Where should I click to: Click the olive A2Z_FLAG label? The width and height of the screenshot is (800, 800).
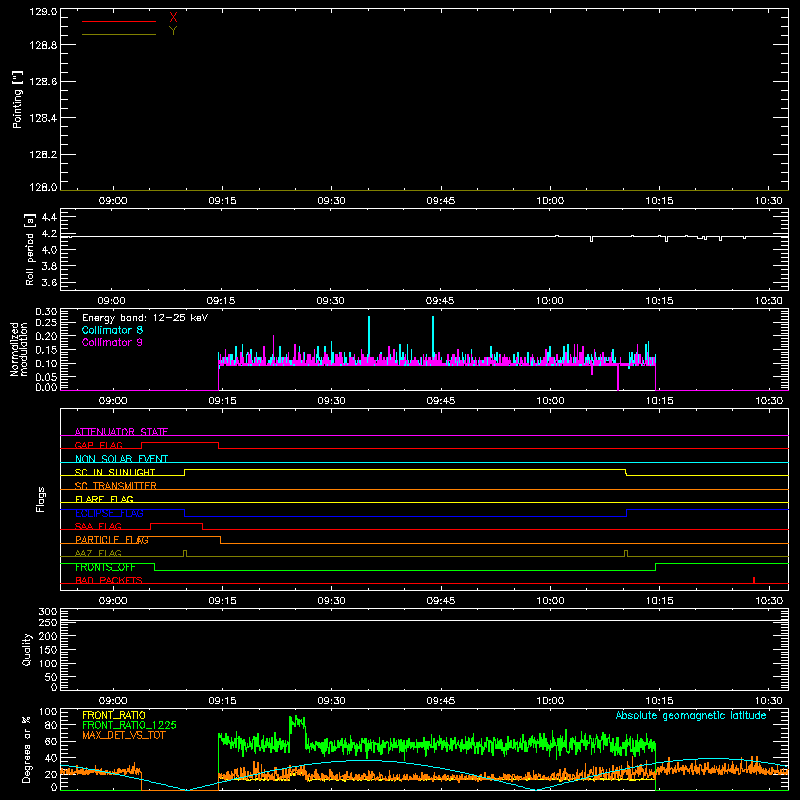98,553
